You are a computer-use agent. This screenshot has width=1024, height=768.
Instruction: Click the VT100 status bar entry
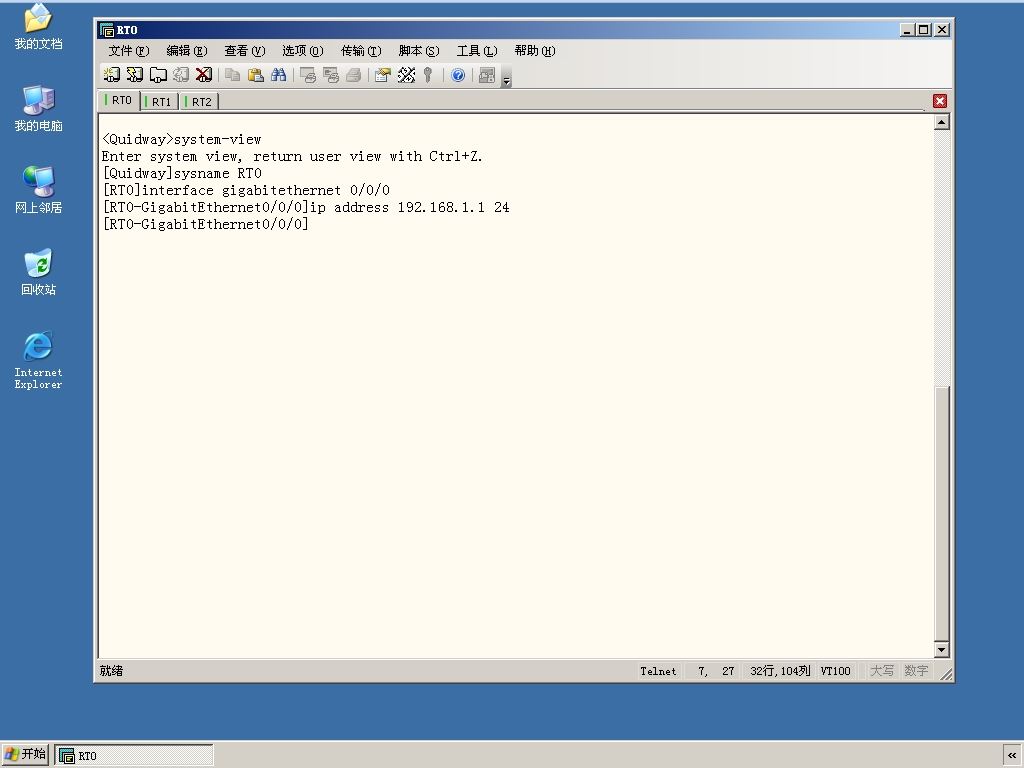point(835,671)
